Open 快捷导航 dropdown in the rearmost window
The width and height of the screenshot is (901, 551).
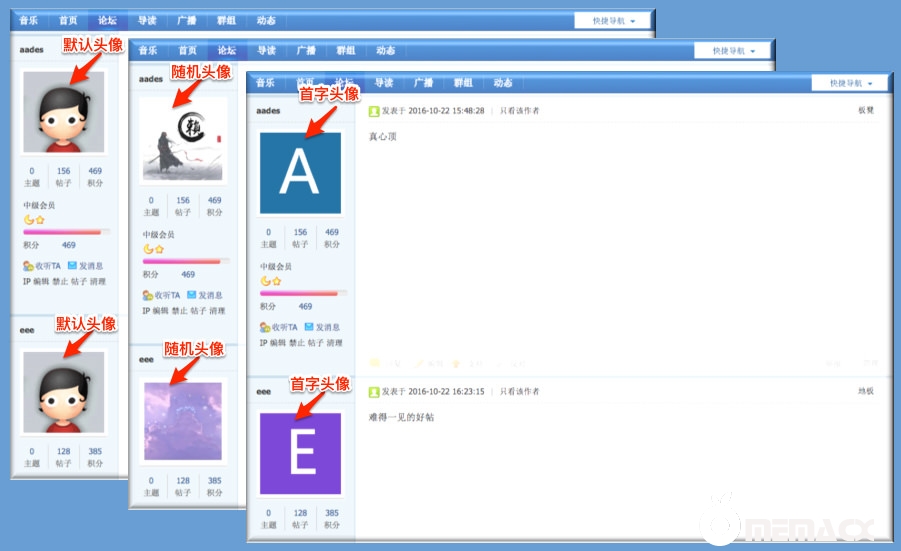[x=613, y=20]
